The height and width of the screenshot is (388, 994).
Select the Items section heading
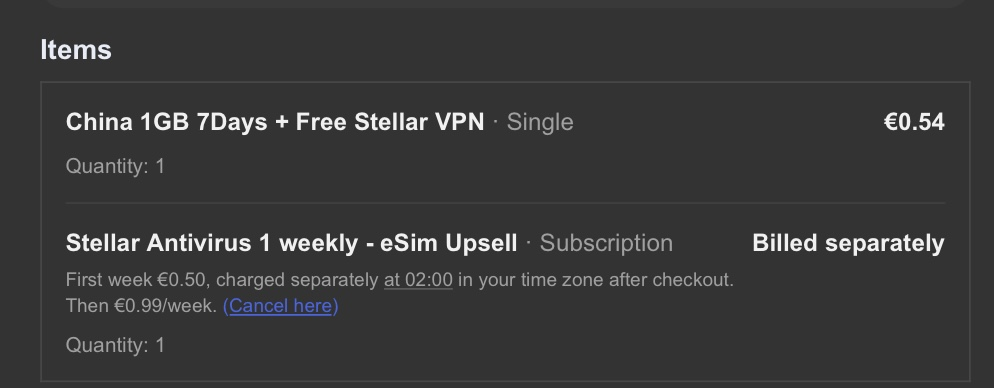click(76, 49)
